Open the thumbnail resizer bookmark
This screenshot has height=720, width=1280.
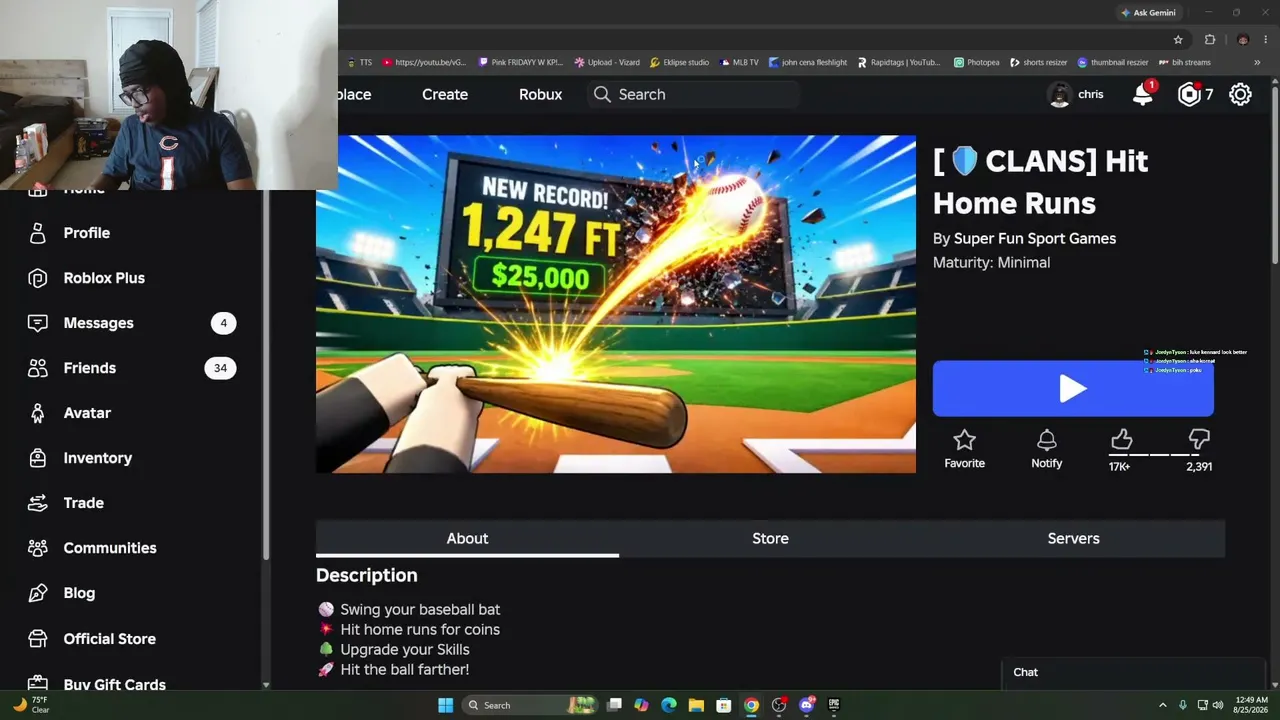pos(1112,62)
